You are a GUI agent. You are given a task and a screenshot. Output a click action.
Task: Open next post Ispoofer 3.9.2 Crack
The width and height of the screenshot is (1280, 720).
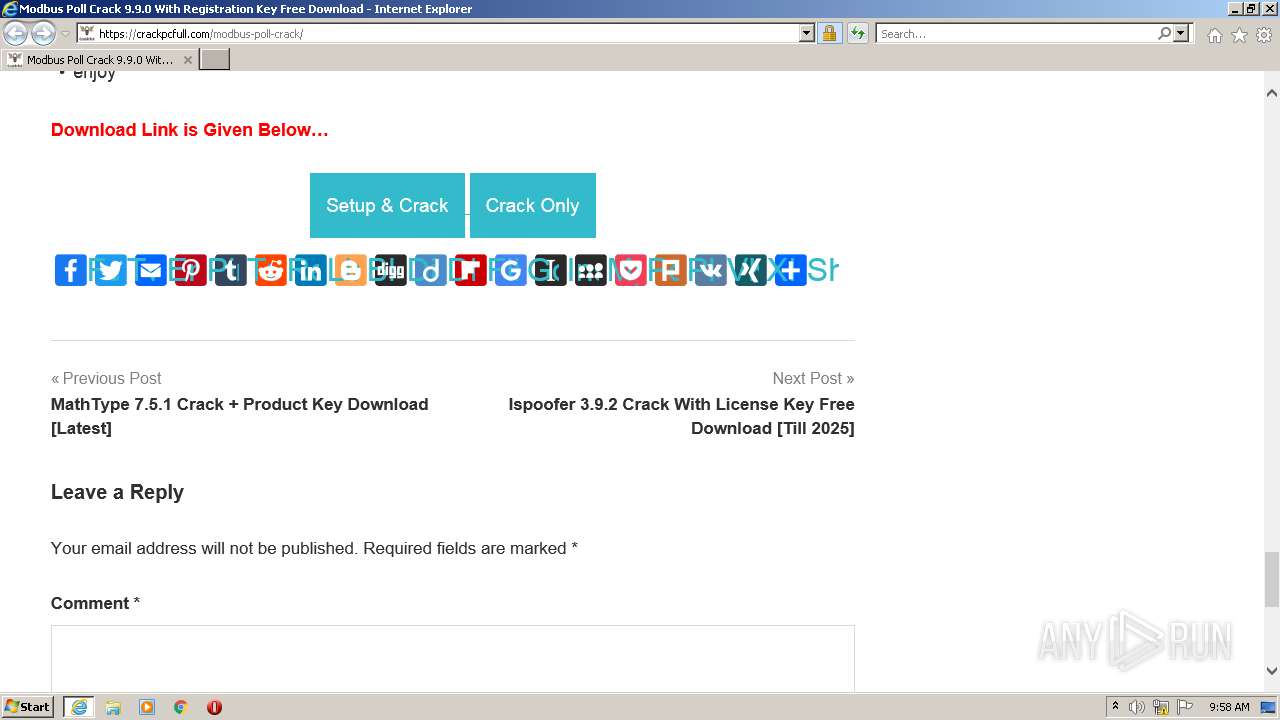point(681,416)
